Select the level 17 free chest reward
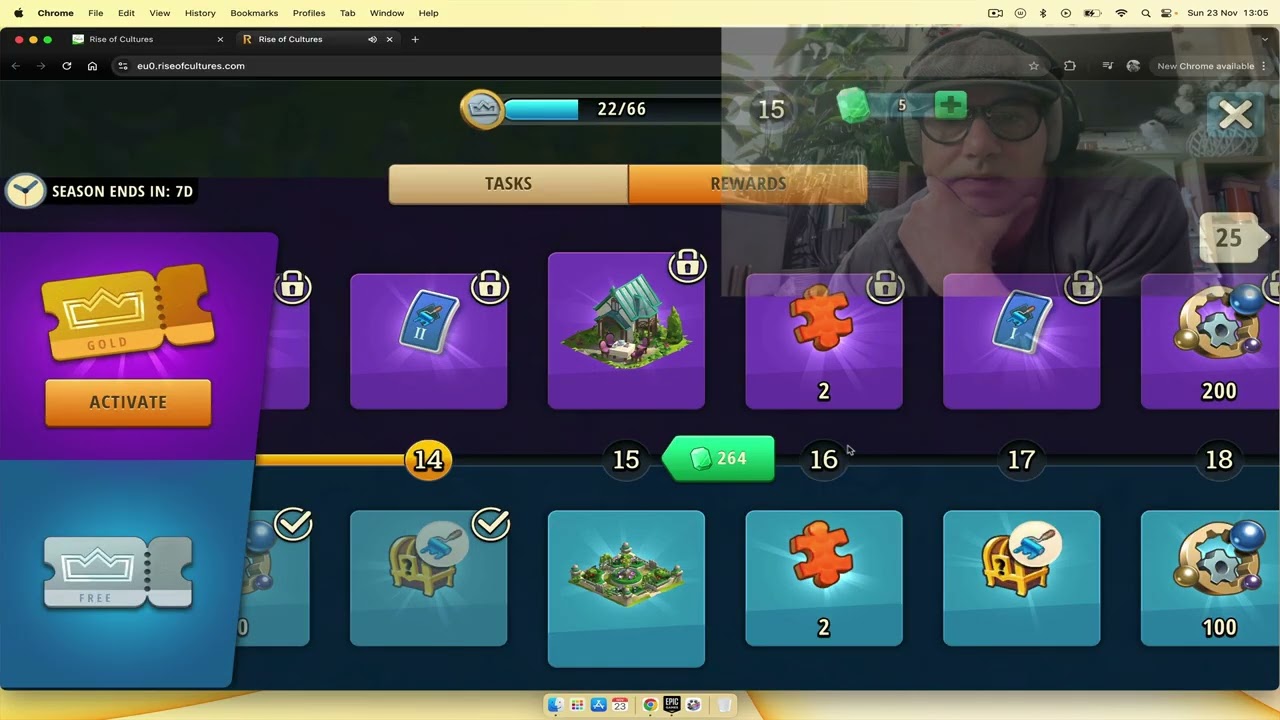This screenshot has width=1280, height=720. pyautogui.click(x=1021, y=578)
